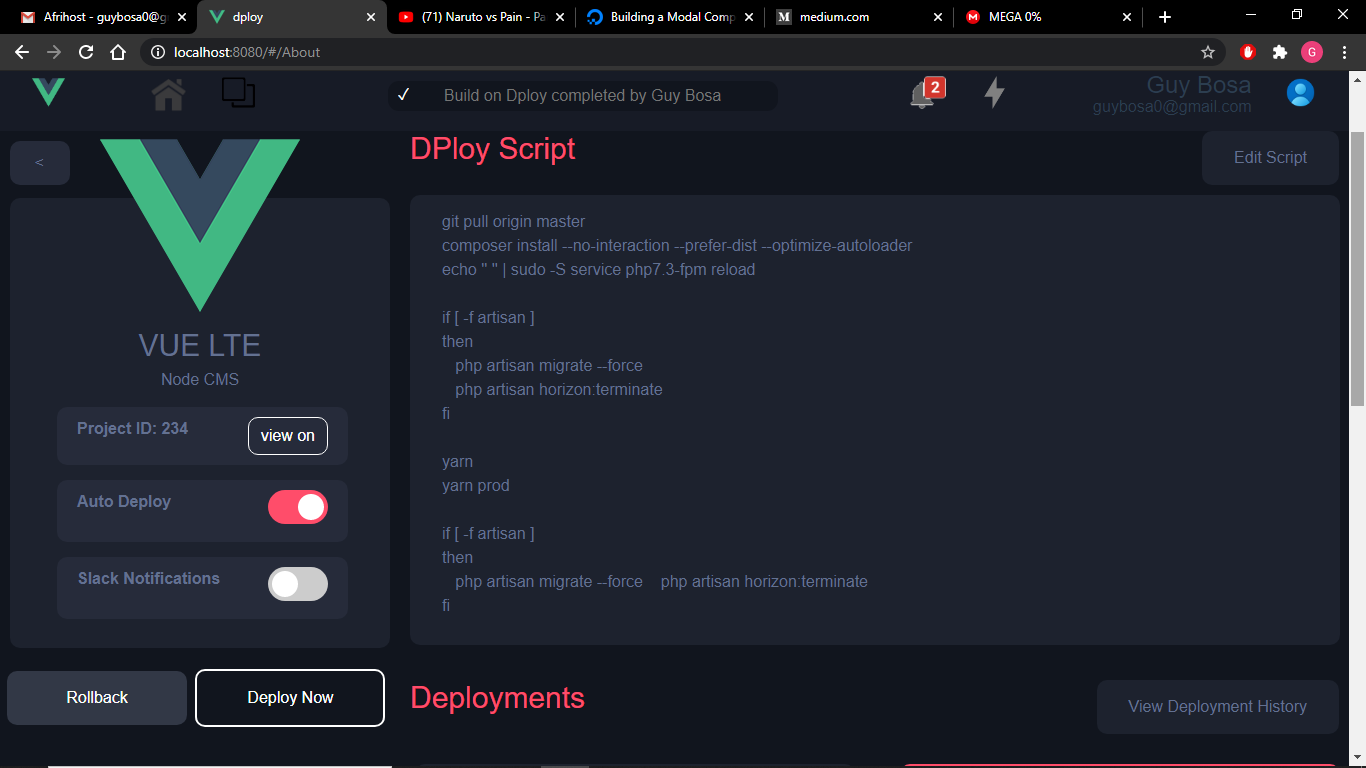Open notifications via the bell icon
Viewport: 1366px width, 768px height.
pos(919,93)
